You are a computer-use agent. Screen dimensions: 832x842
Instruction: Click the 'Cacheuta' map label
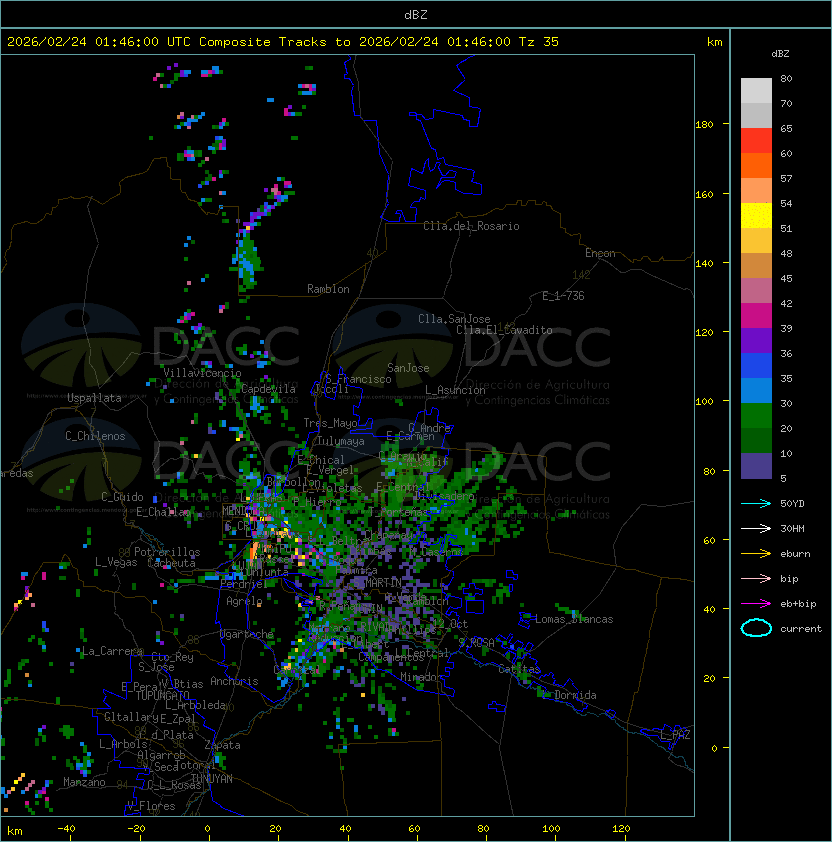(x=171, y=563)
